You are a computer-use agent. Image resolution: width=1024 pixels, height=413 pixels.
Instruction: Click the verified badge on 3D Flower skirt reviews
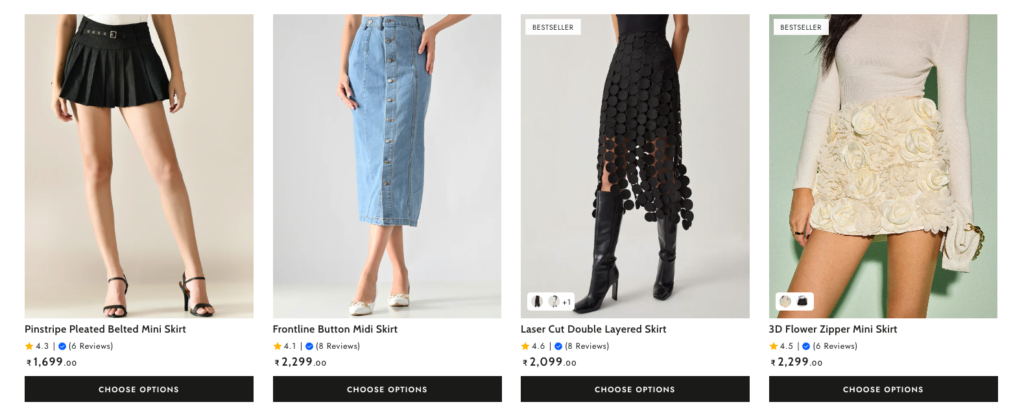[x=806, y=346]
